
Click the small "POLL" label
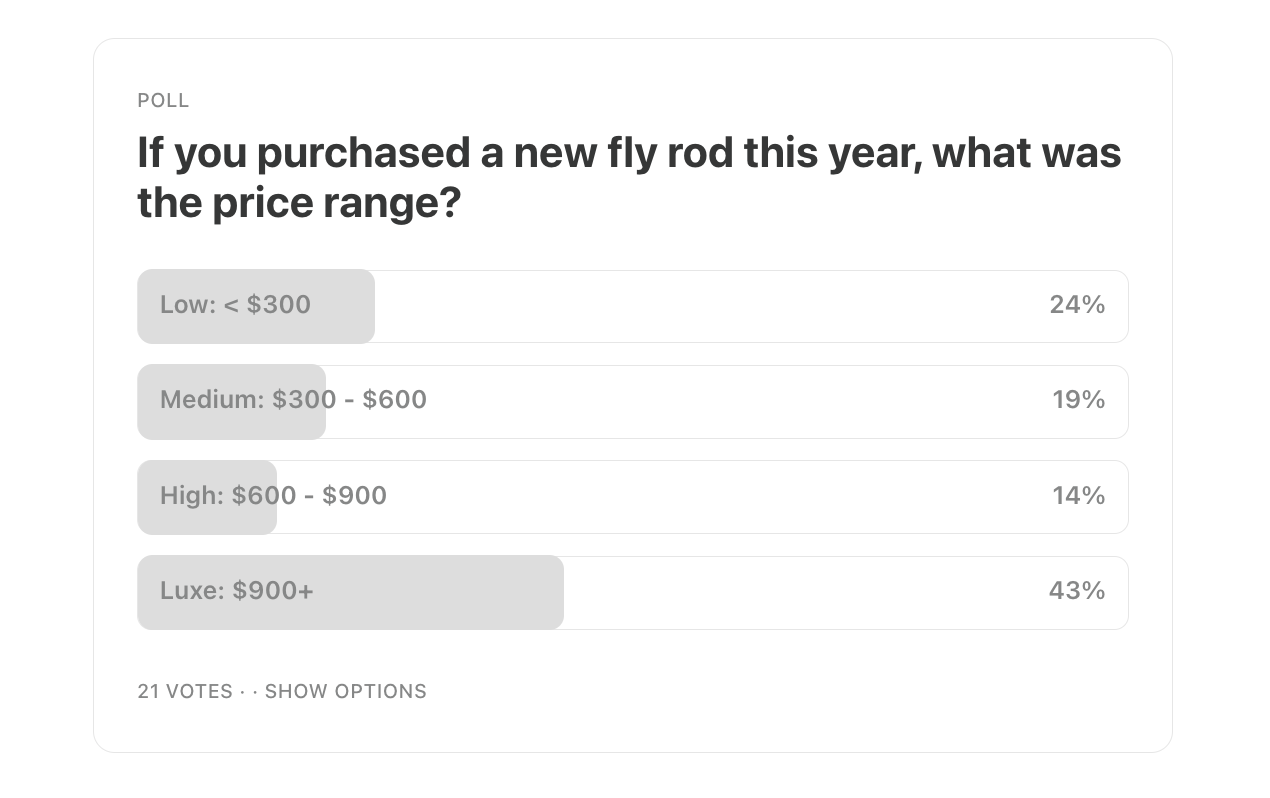(x=163, y=100)
